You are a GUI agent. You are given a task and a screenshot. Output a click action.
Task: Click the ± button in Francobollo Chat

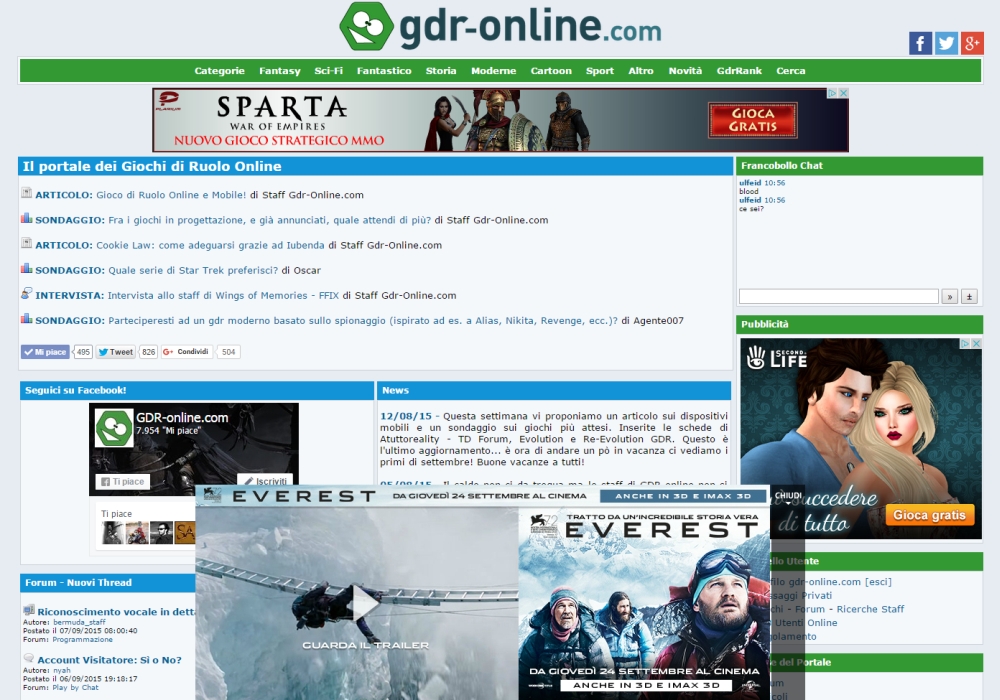point(969,296)
